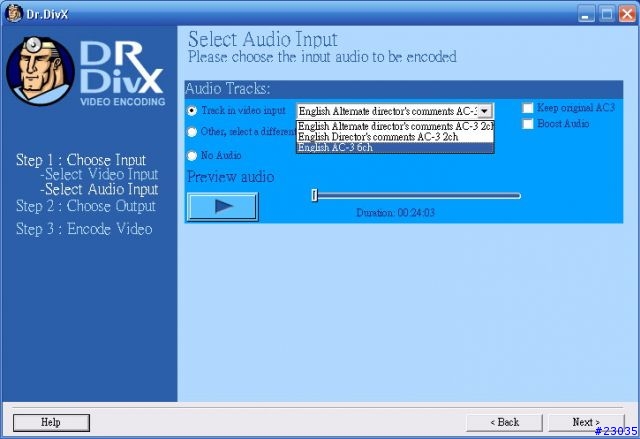Open the Help button
Screen dimensions: 640x439
click(x=51, y=422)
